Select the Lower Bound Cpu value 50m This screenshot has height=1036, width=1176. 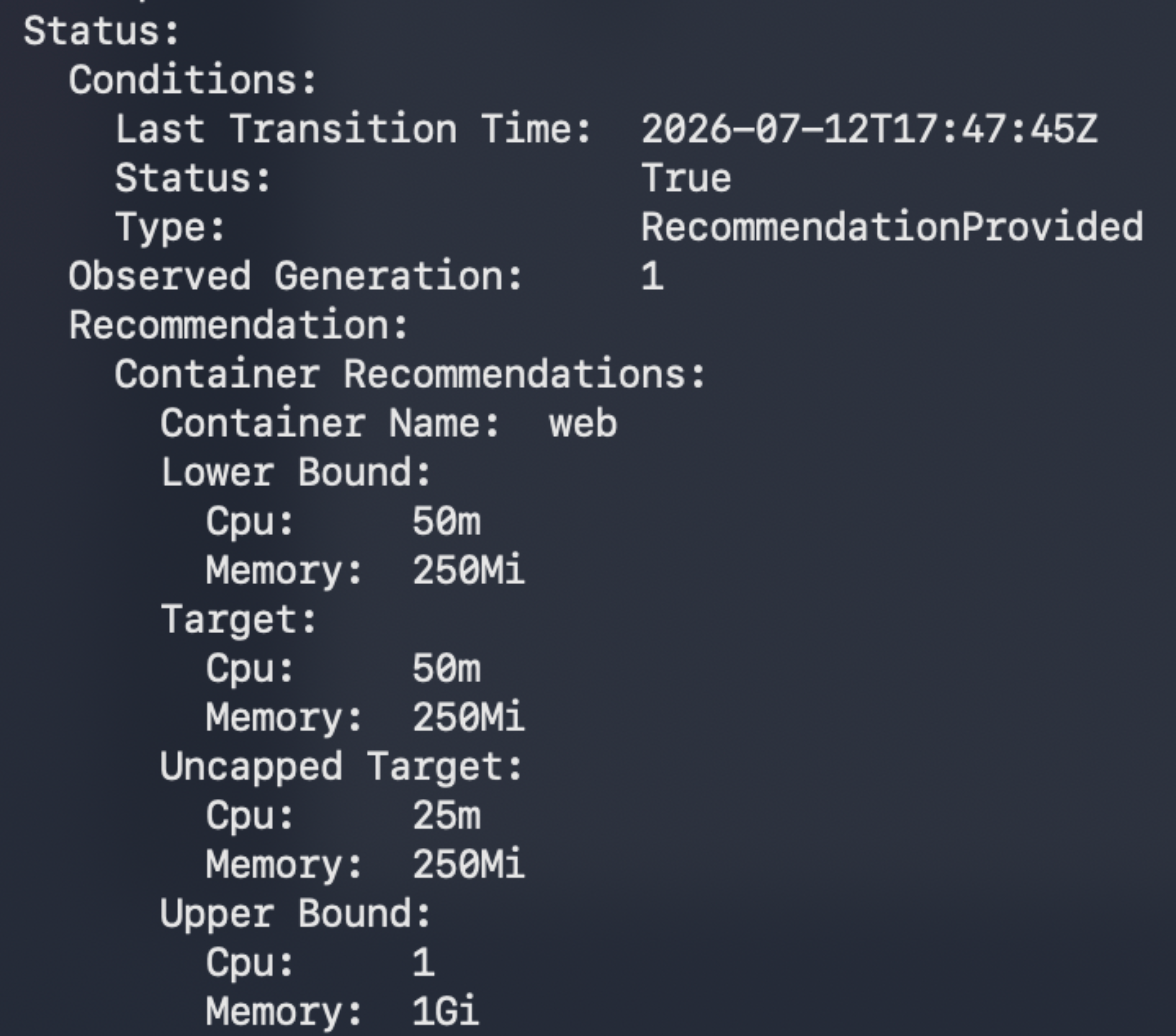click(x=446, y=521)
